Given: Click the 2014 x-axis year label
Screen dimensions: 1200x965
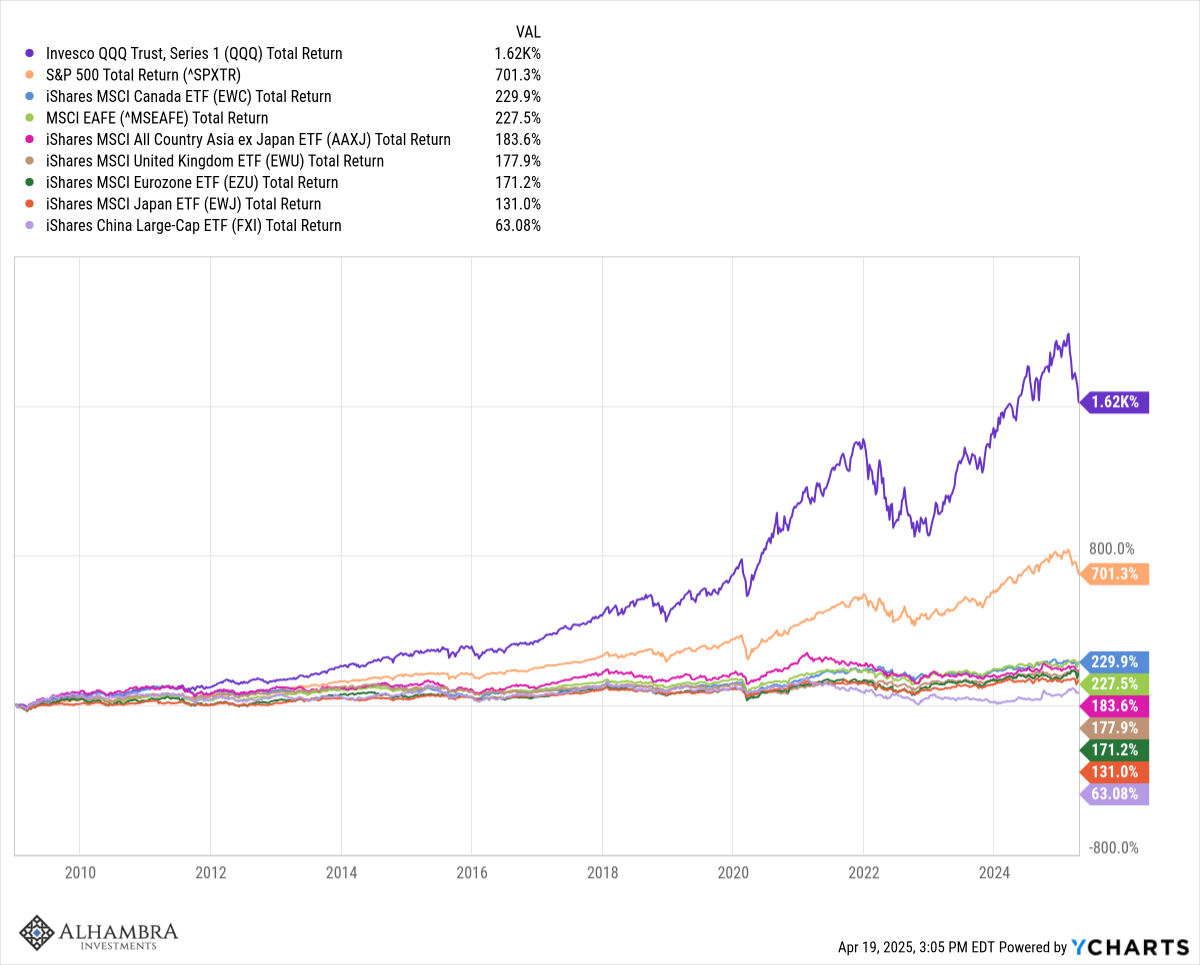Looking at the screenshot, I should pos(341,872).
